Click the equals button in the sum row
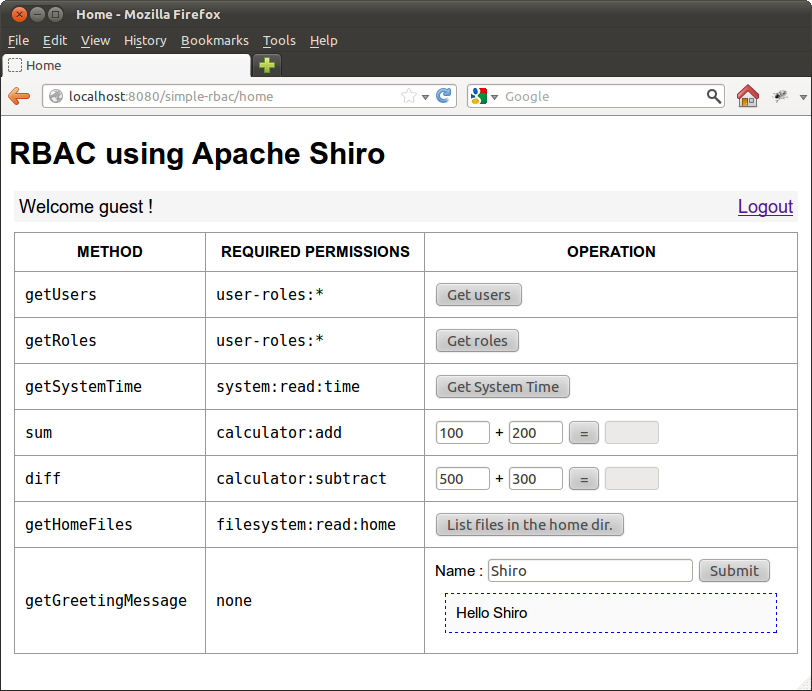Screen dimensions: 812x691 [584, 433]
